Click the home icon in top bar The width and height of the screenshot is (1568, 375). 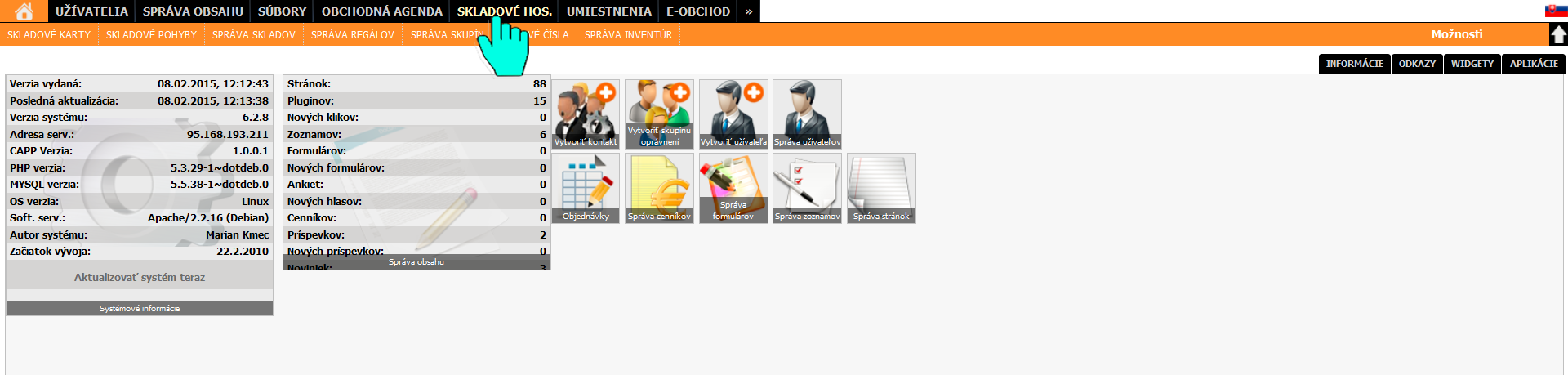coord(24,11)
